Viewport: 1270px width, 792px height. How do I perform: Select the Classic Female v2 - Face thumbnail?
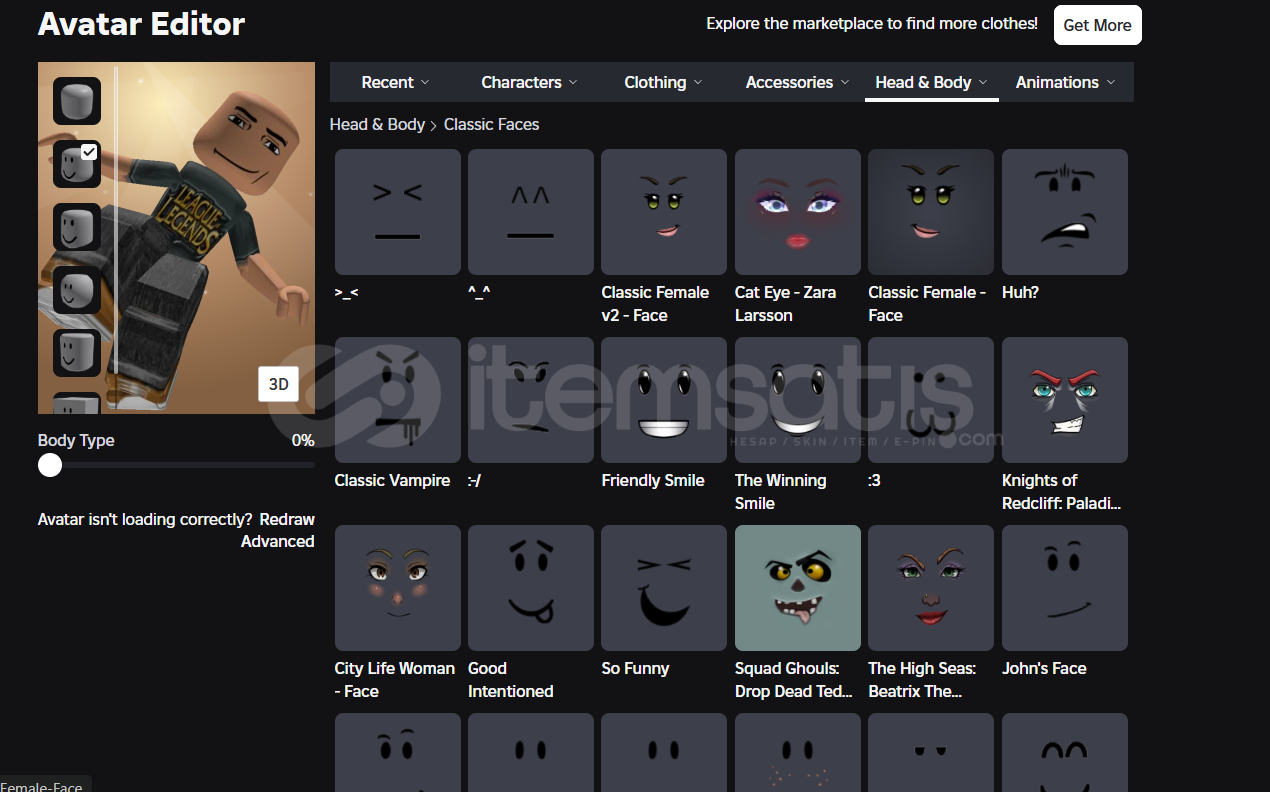coord(664,212)
